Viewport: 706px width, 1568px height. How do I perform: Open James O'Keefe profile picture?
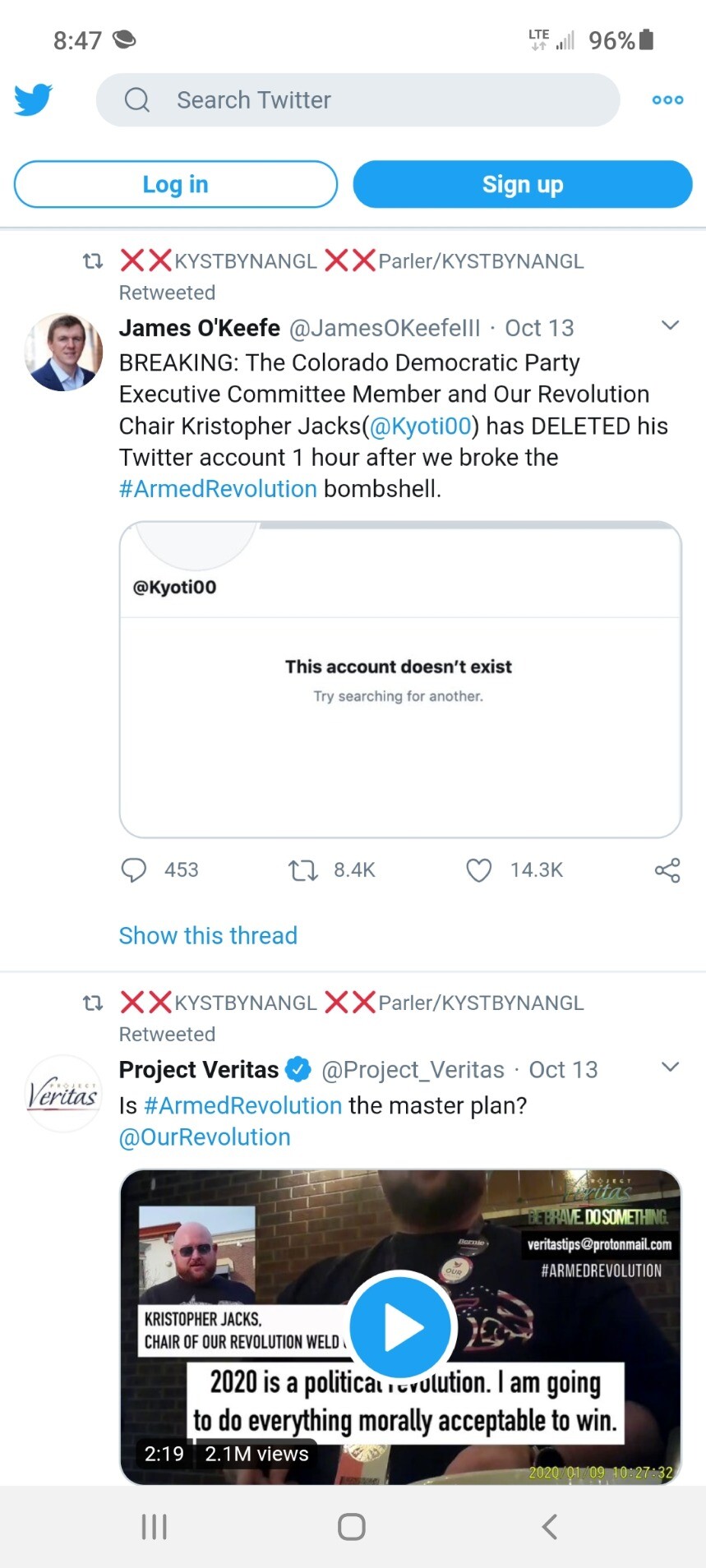(x=64, y=352)
